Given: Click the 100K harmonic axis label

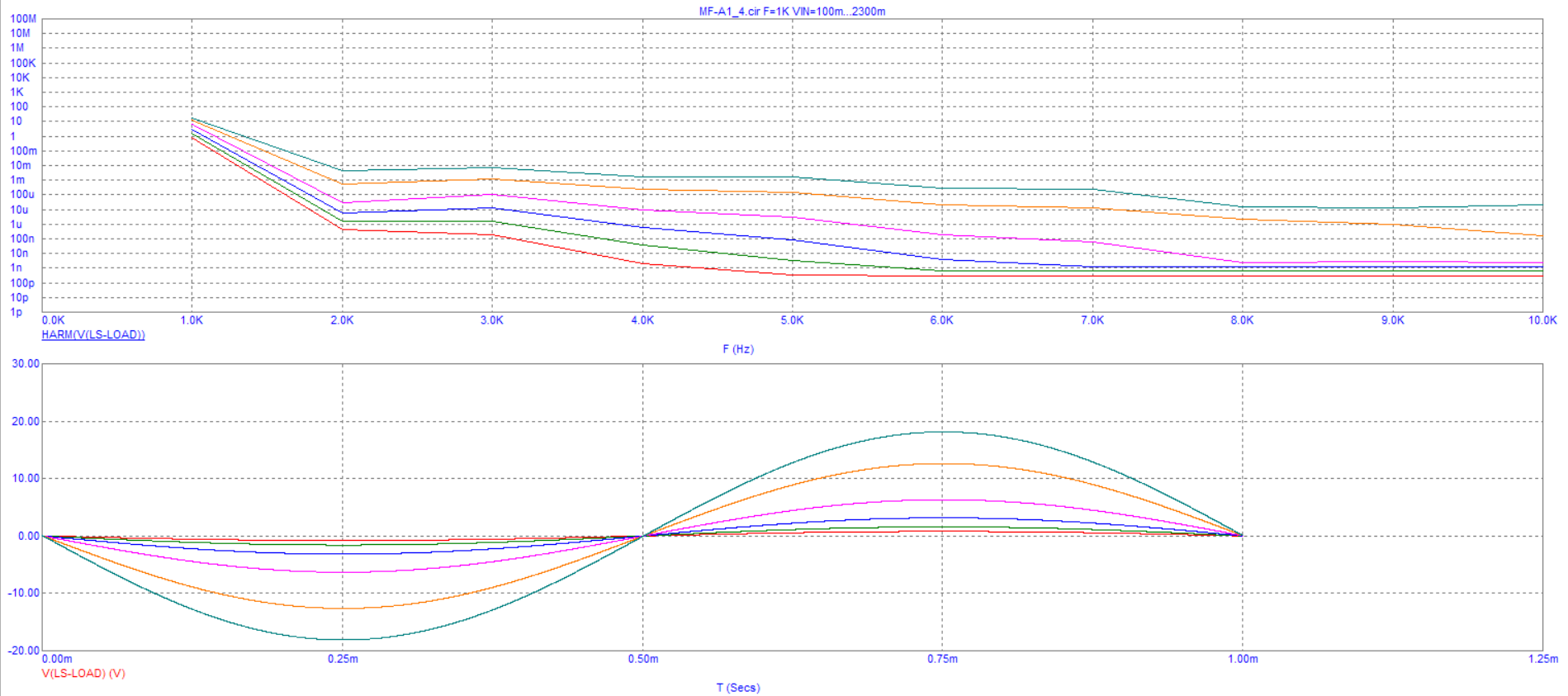Looking at the screenshot, I should click(23, 63).
